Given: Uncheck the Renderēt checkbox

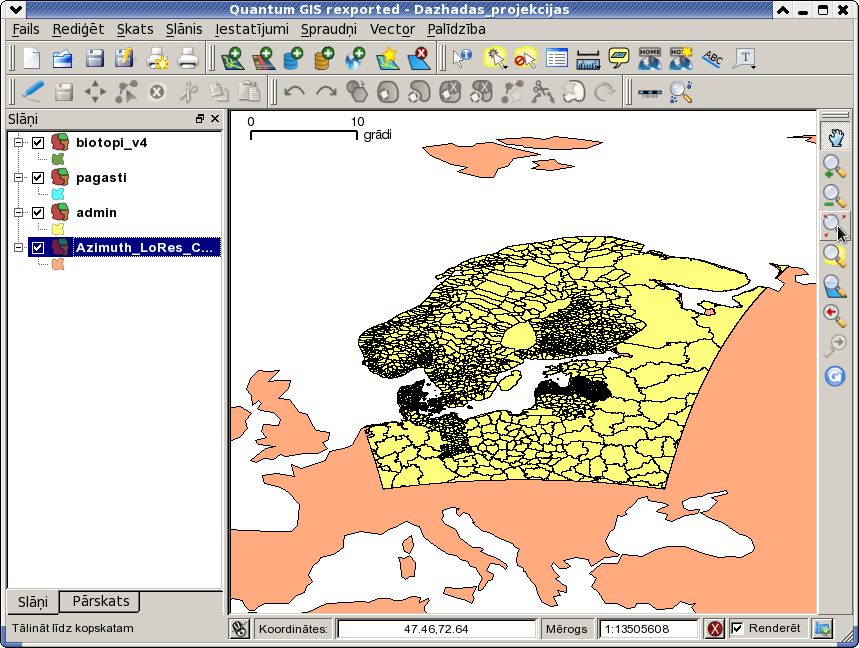Looking at the screenshot, I should pyautogui.click(x=737, y=628).
